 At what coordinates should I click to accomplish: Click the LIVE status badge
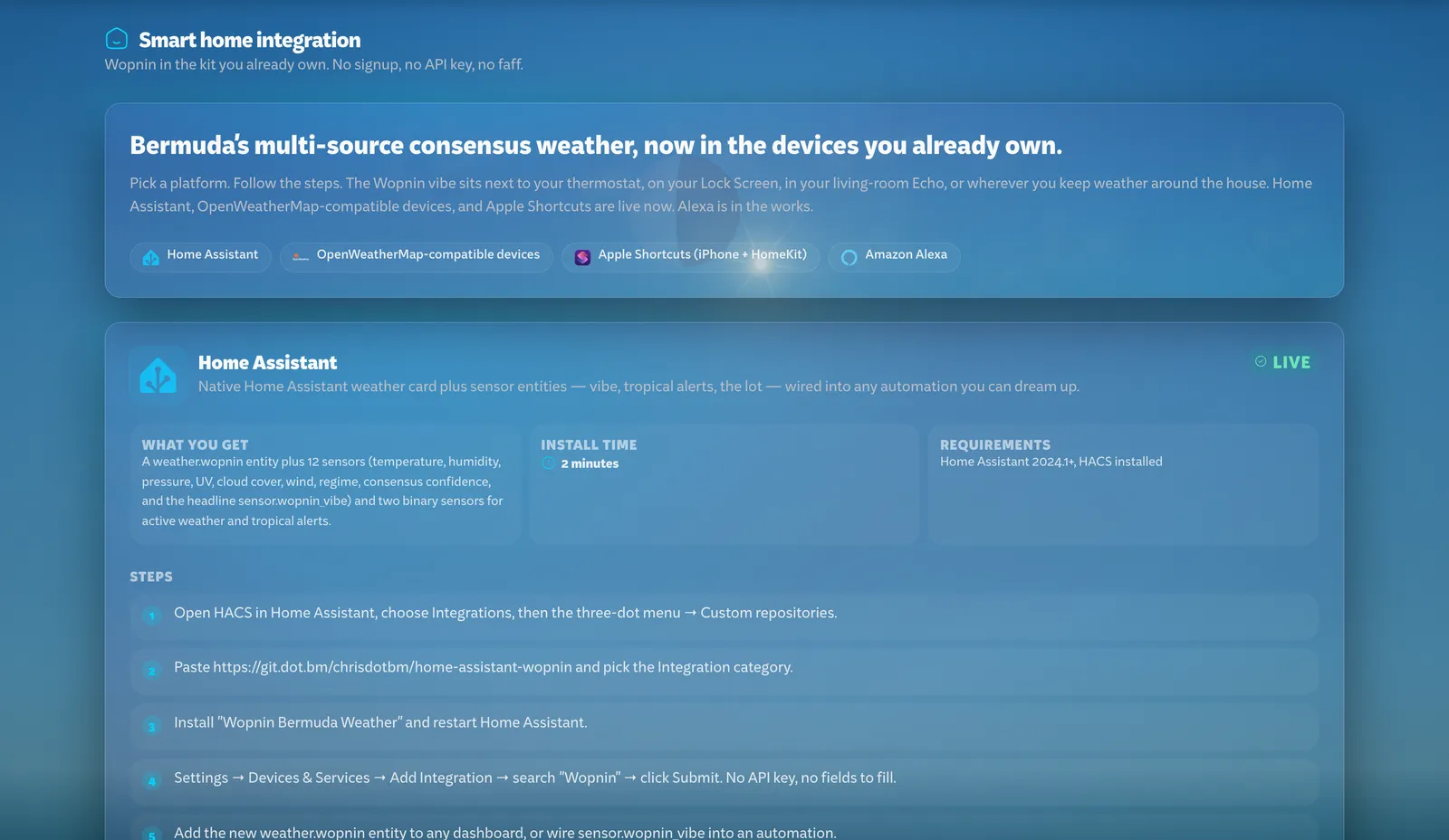point(1282,362)
